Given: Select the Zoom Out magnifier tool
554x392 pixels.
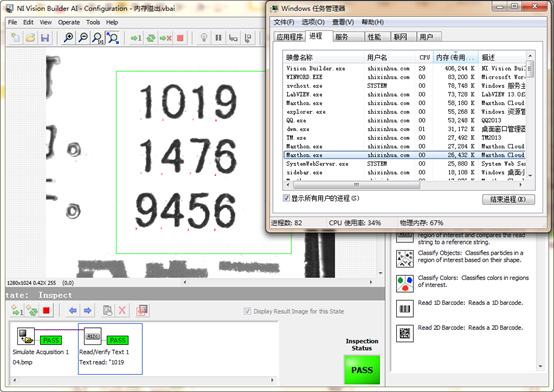Looking at the screenshot, I should 83,38.
